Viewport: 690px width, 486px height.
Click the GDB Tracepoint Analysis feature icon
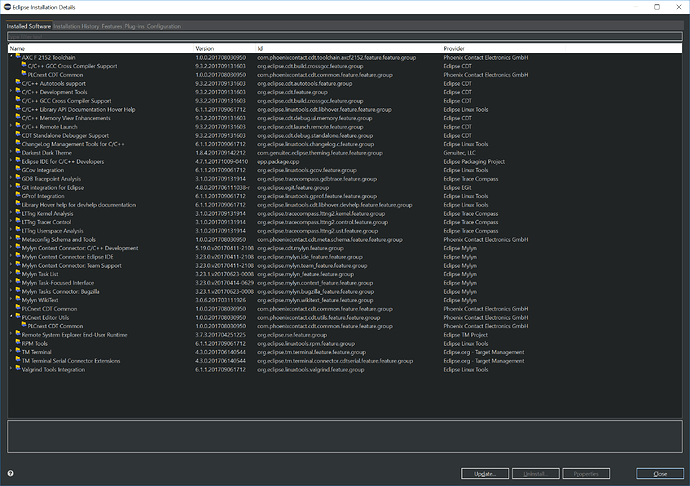point(18,178)
